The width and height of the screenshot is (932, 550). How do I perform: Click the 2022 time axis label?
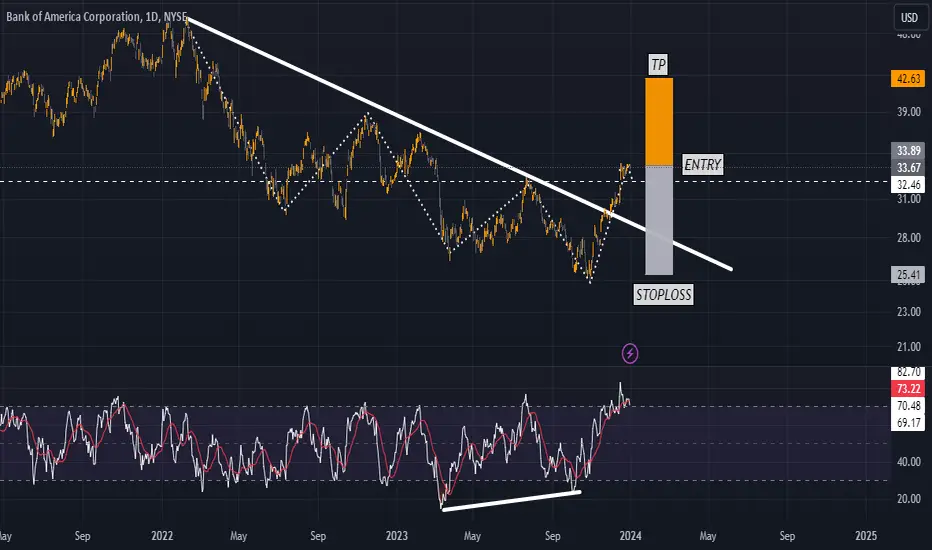(x=162, y=536)
